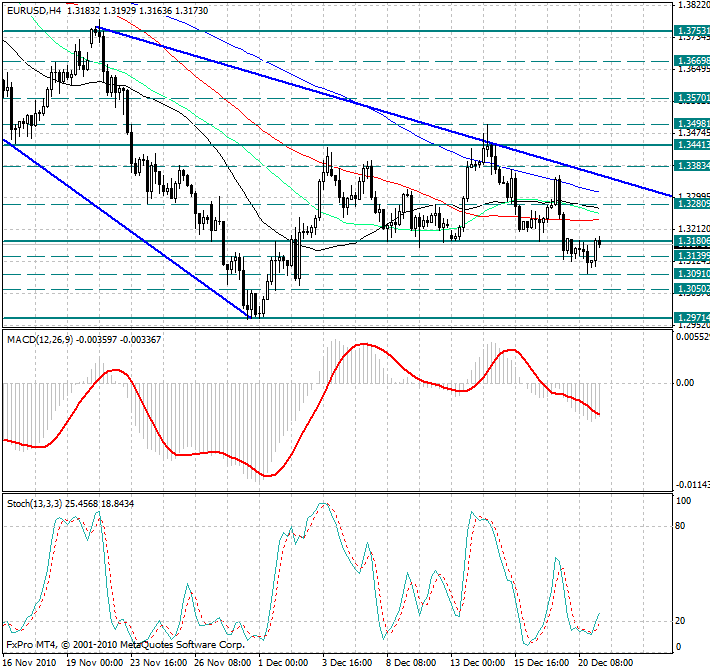Click the 8 Dec 08:00 time label
This screenshot has height=670, width=710.
pyautogui.click(x=411, y=663)
